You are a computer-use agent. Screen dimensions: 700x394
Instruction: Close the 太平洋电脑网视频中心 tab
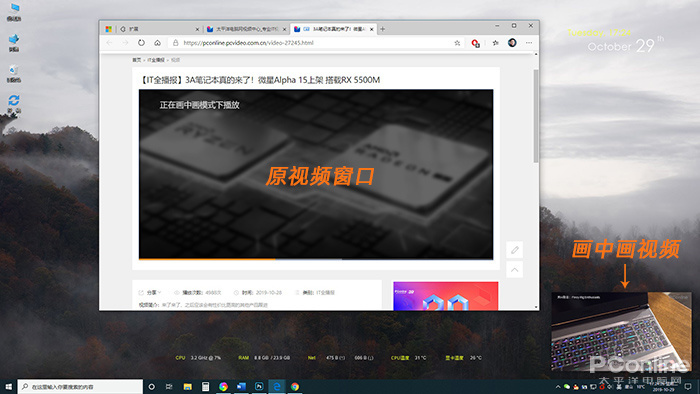(x=284, y=29)
